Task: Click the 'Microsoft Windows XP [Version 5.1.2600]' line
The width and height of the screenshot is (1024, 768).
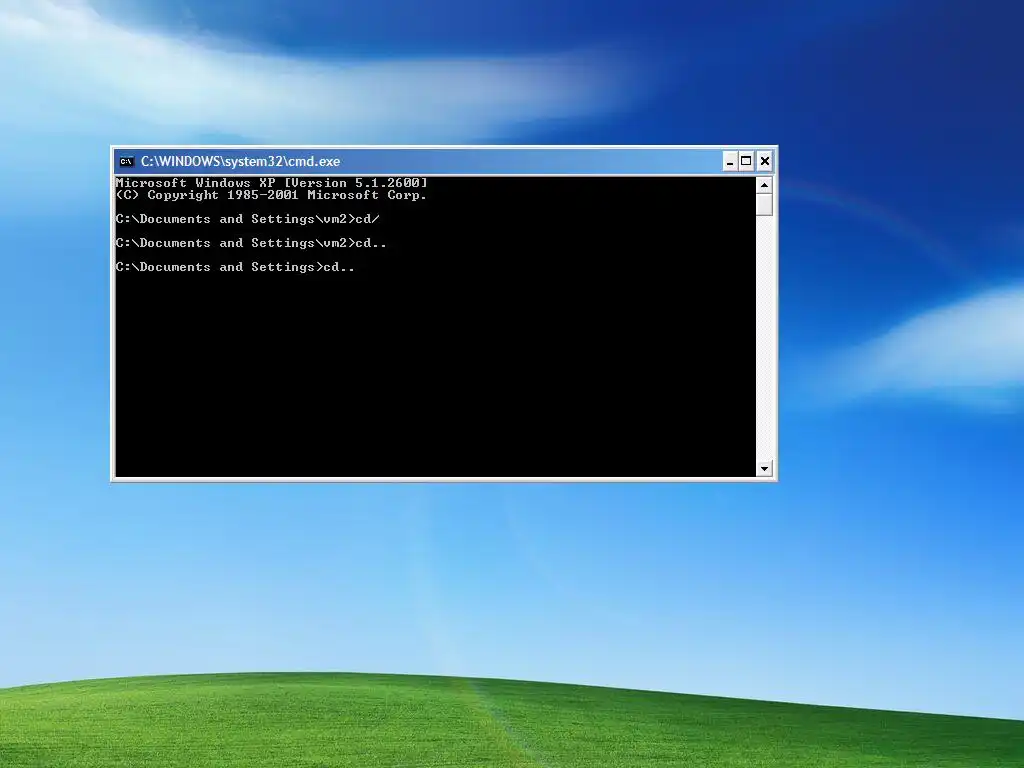Action: (271, 183)
